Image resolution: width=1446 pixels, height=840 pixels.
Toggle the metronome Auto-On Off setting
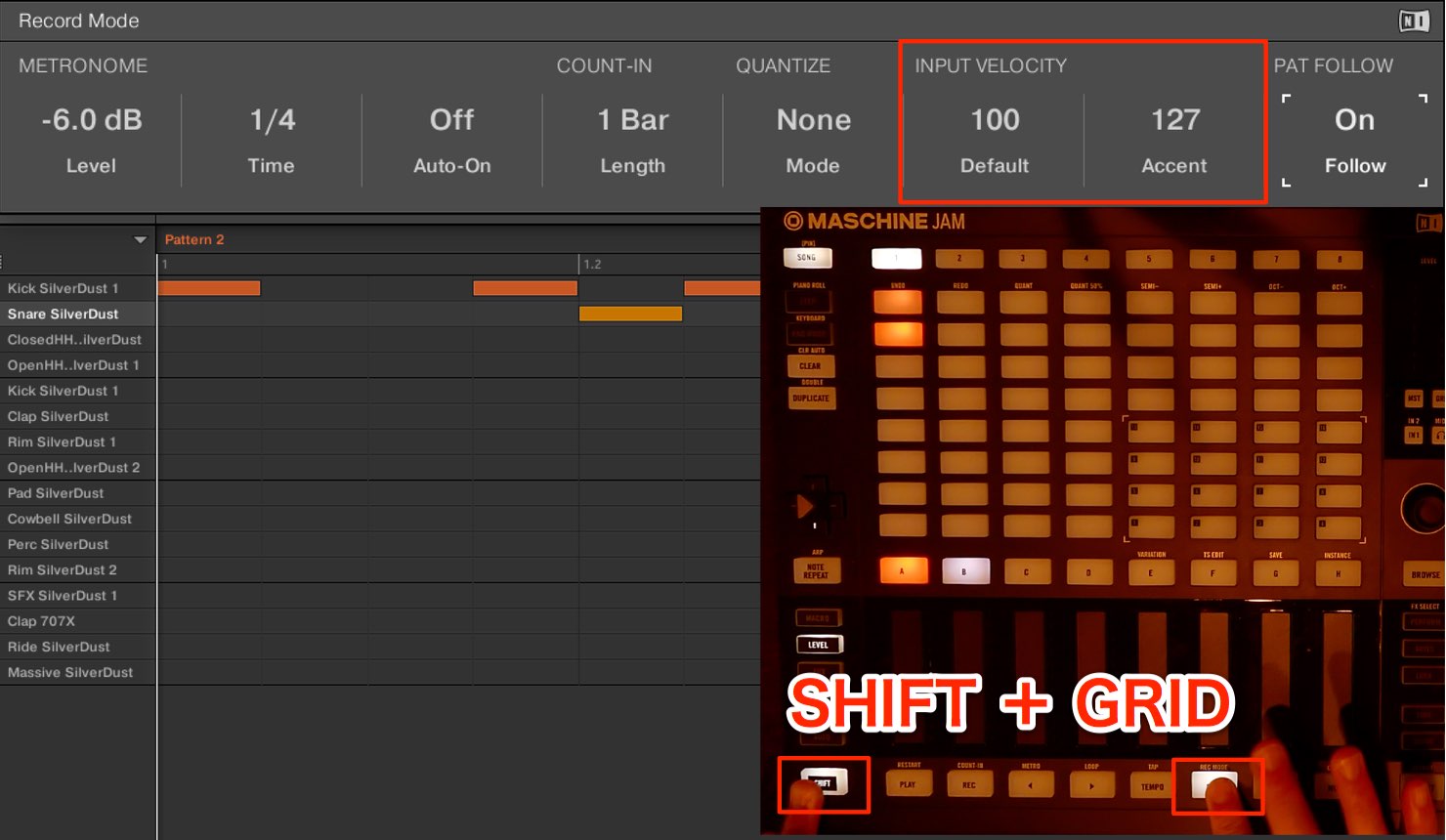click(451, 120)
